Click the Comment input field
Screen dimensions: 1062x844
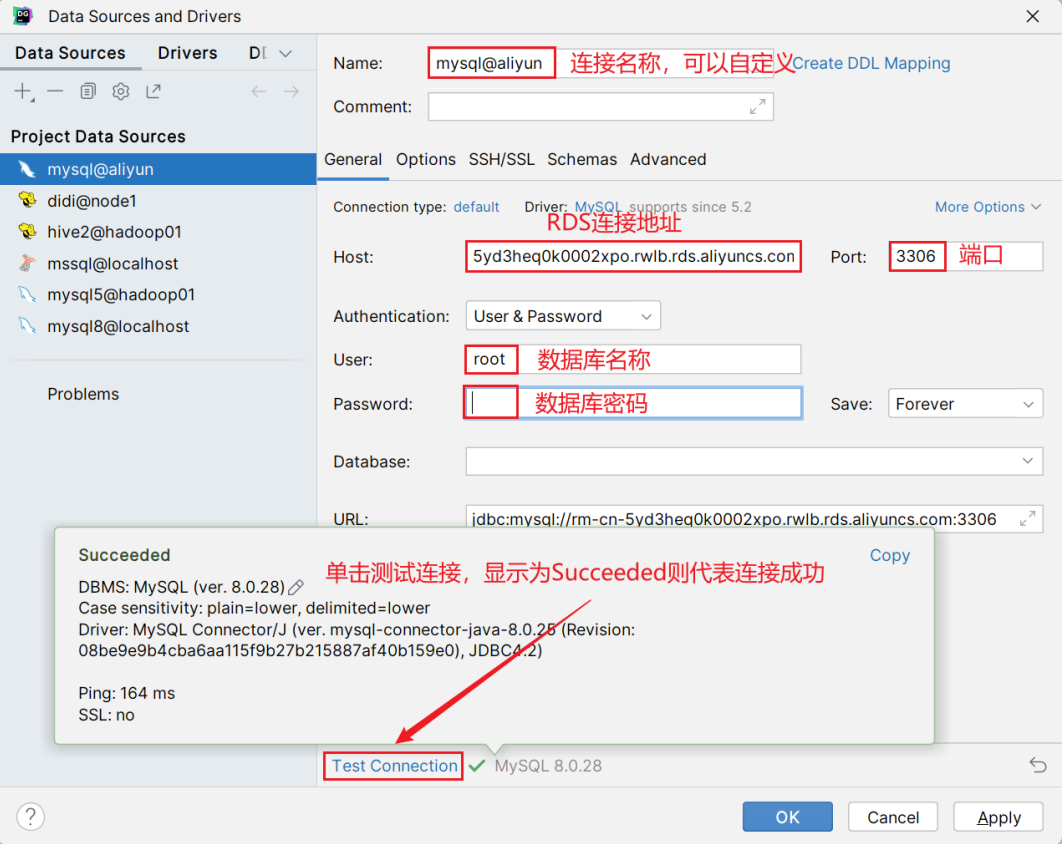pos(601,106)
